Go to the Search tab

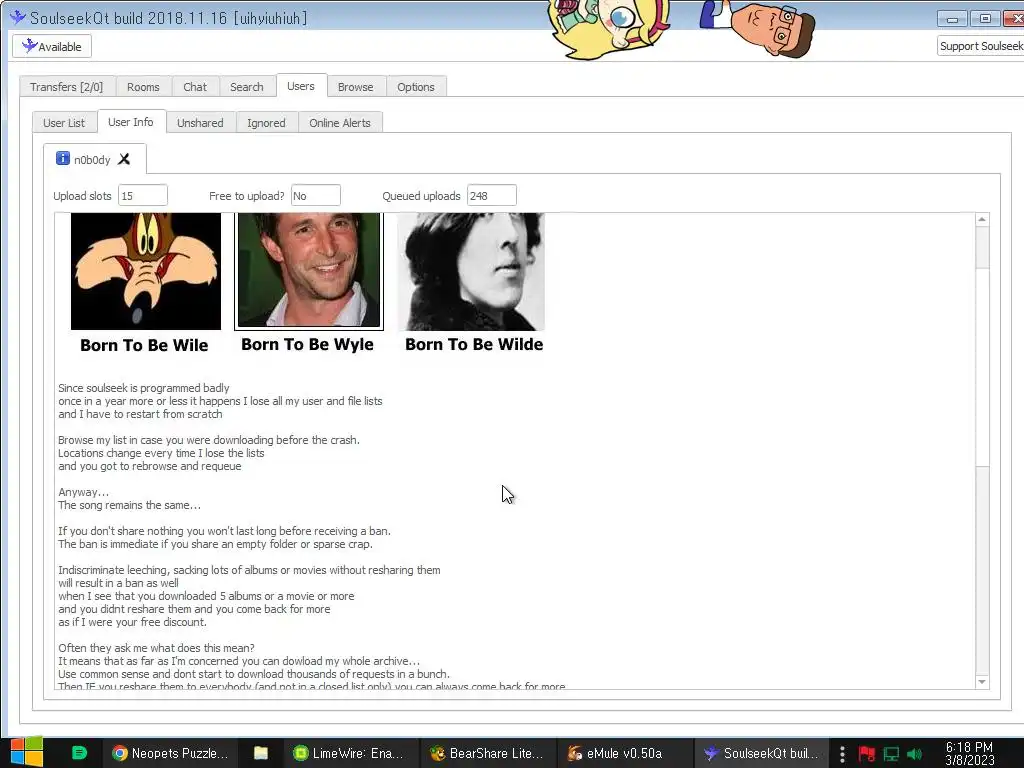(x=247, y=87)
